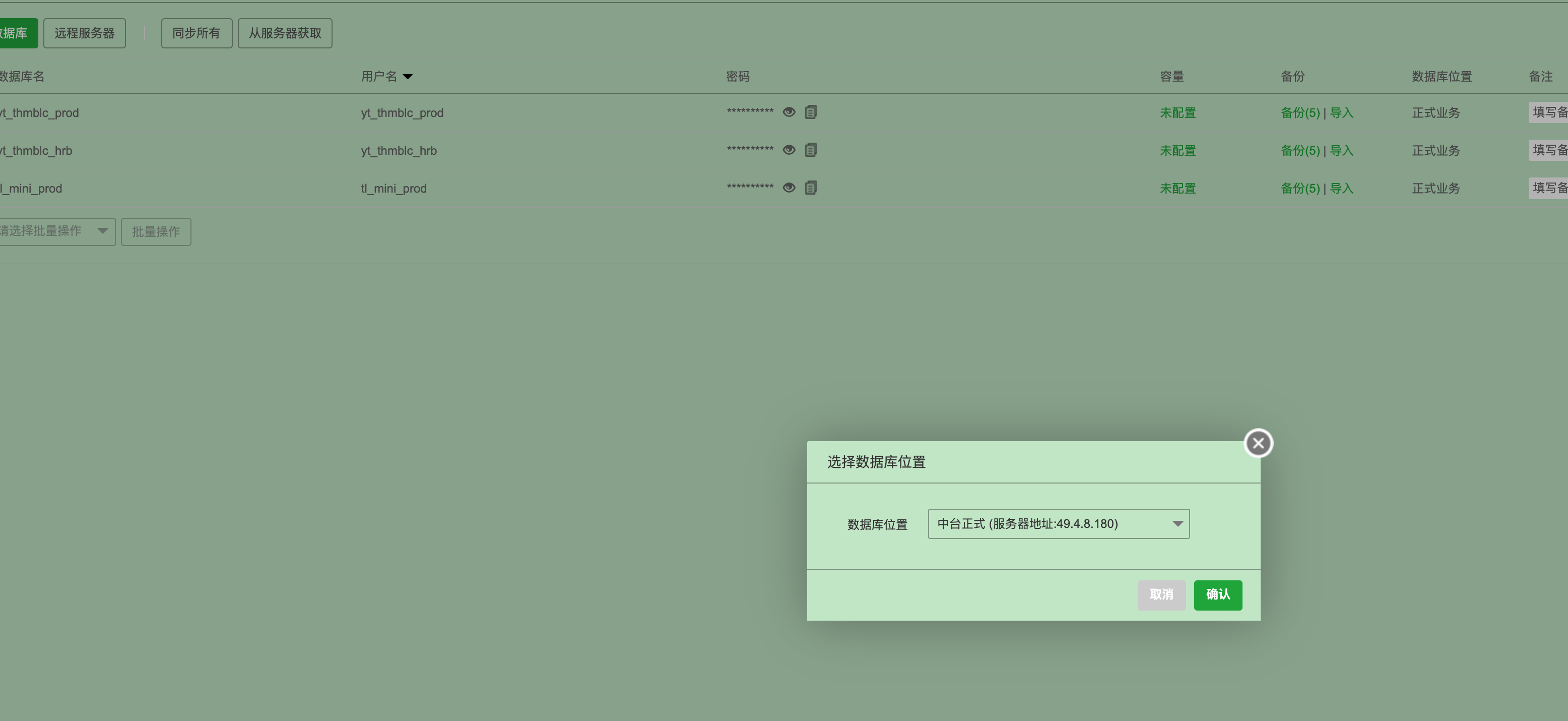Close the database location dialog
This screenshot has height=721, width=1568.
(1258, 443)
